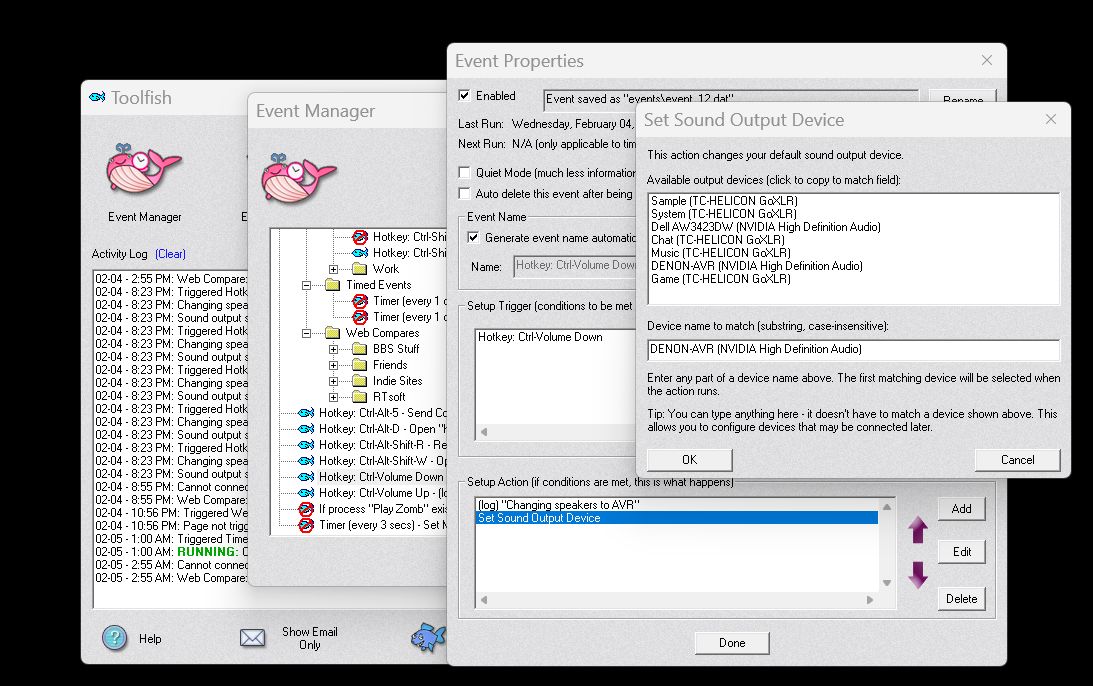Viewport: 1093px width, 686px height.
Task: Click fish icon beside Hotkey Ctrl-Alt-D event
Action: coord(306,429)
